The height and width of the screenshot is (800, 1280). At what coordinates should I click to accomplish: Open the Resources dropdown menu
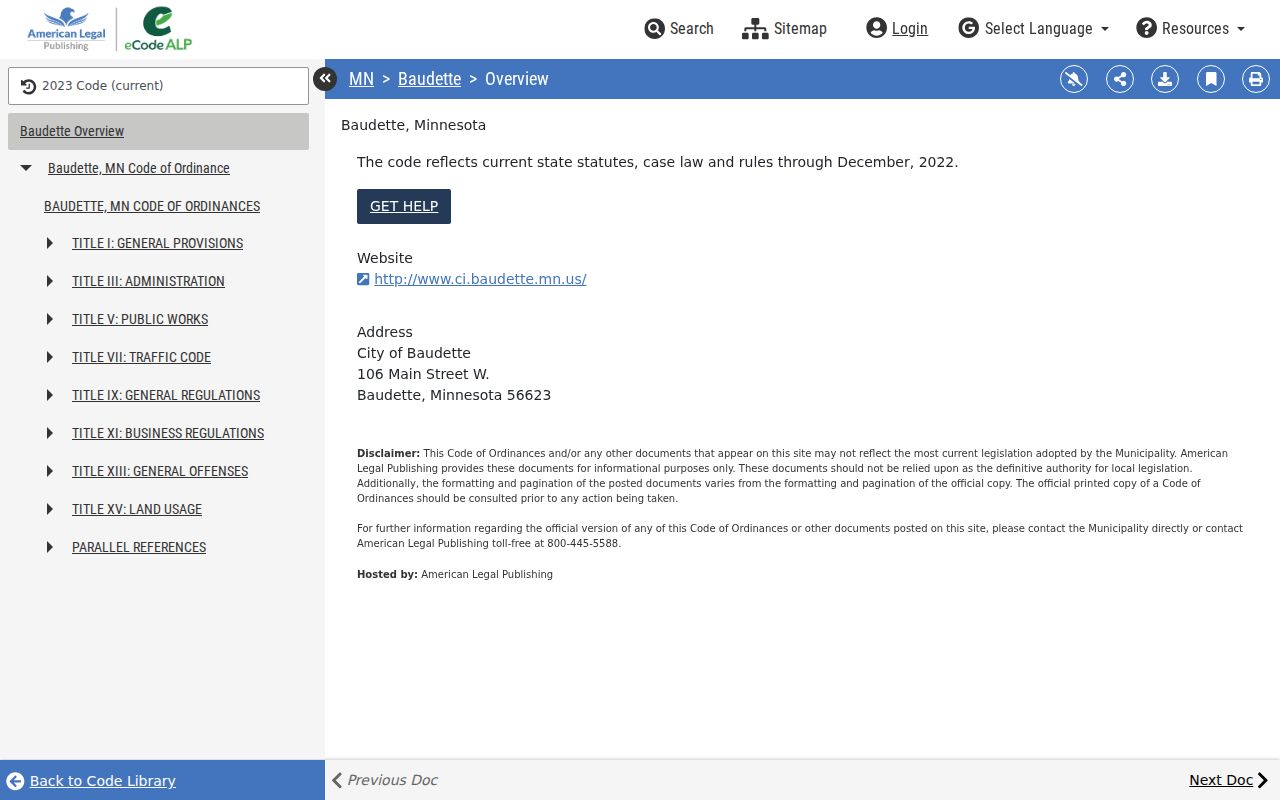click(1191, 28)
